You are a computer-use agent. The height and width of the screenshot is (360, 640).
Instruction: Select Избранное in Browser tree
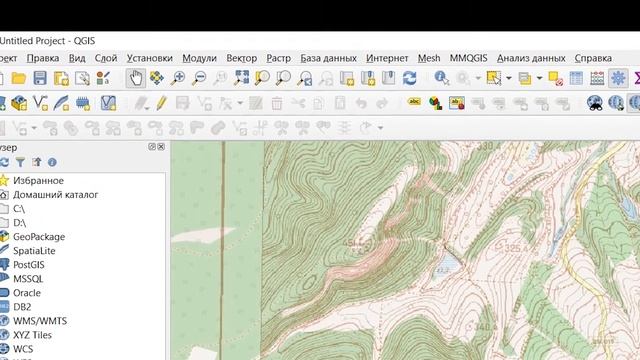(38, 180)
